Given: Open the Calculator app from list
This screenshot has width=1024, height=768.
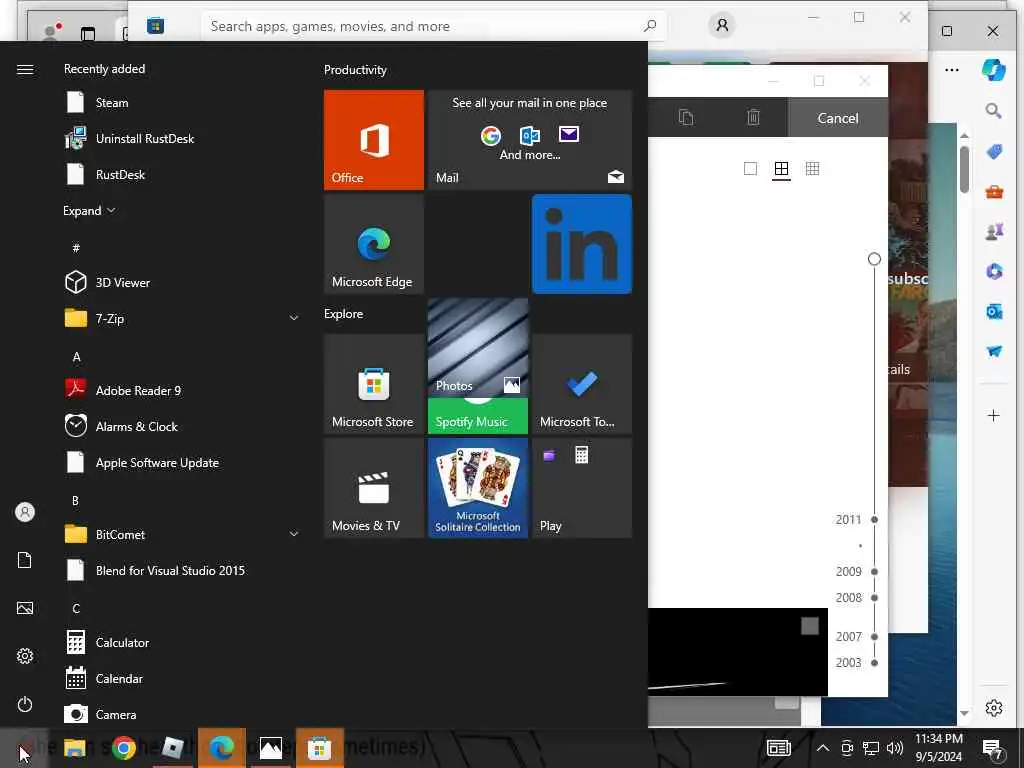Looking at the screenshot, I should click(x=180, y=642).
